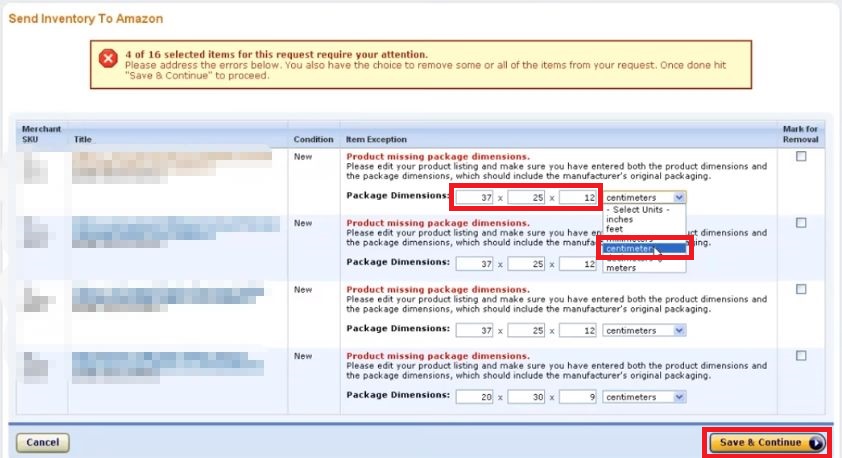Choose inches from the open units list
The width and height of the screenshot is (842, 458).
point(620,219)
